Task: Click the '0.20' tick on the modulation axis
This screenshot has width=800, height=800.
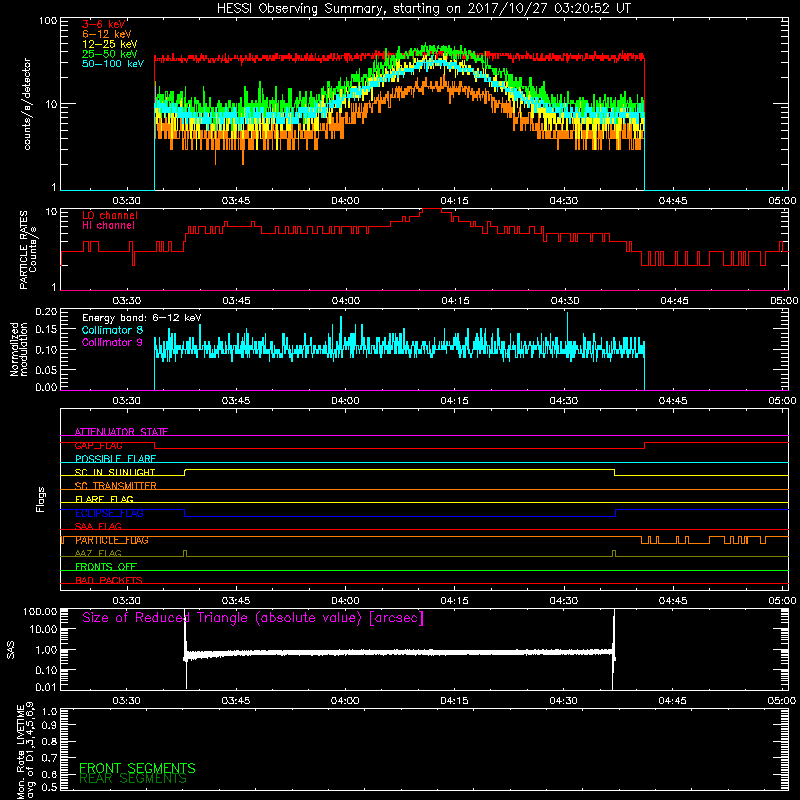Action: (46, 311)
